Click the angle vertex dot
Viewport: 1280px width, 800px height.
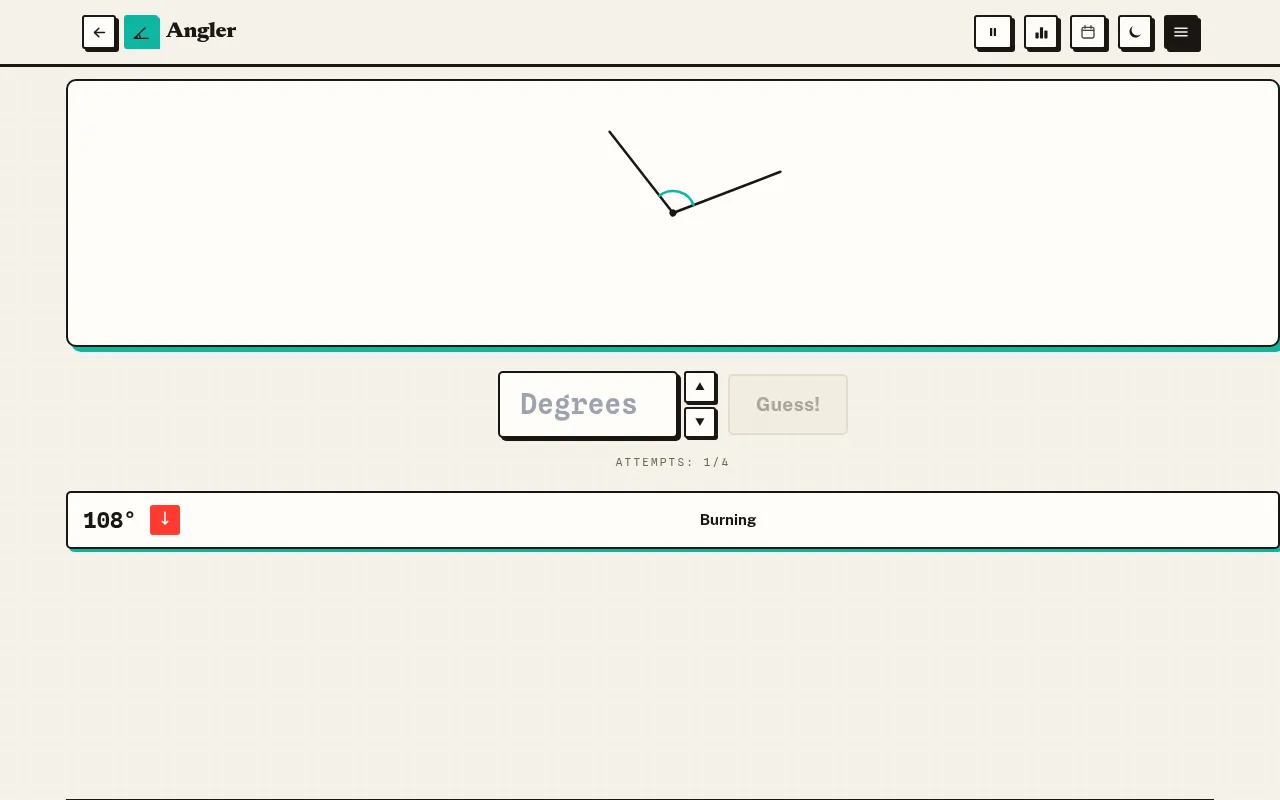673,213
